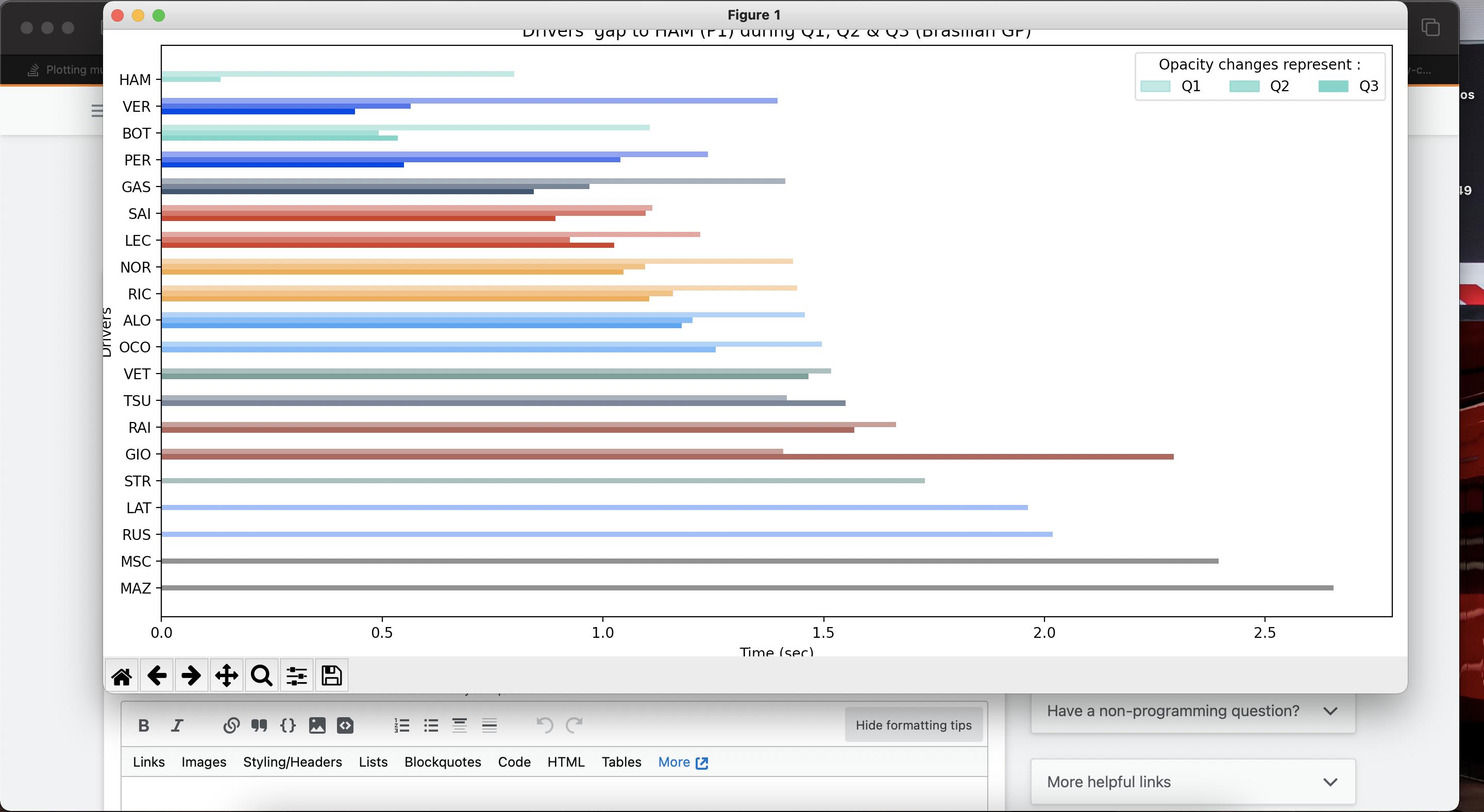Open the Tables formatting tip tab
This screenshot has width=1484, height=812.
tap(621, 762)
